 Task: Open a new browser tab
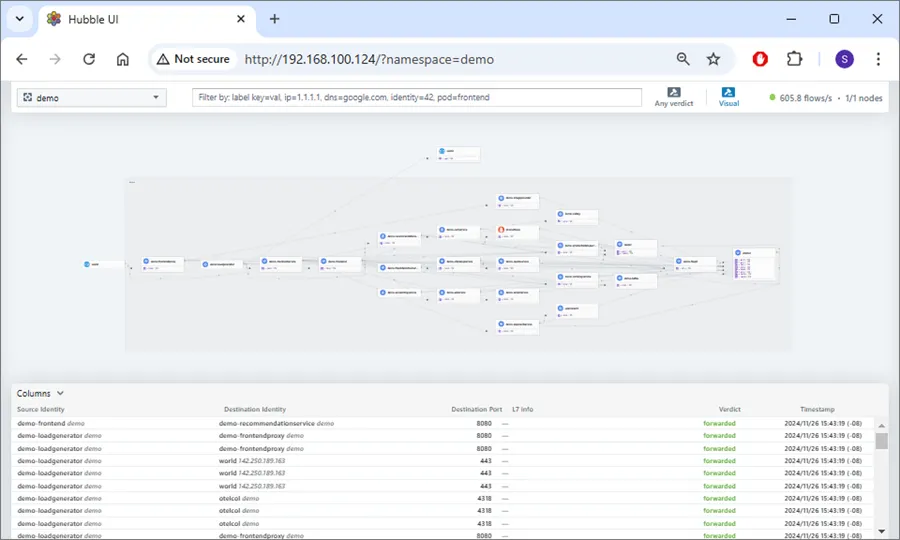point(274,19)
